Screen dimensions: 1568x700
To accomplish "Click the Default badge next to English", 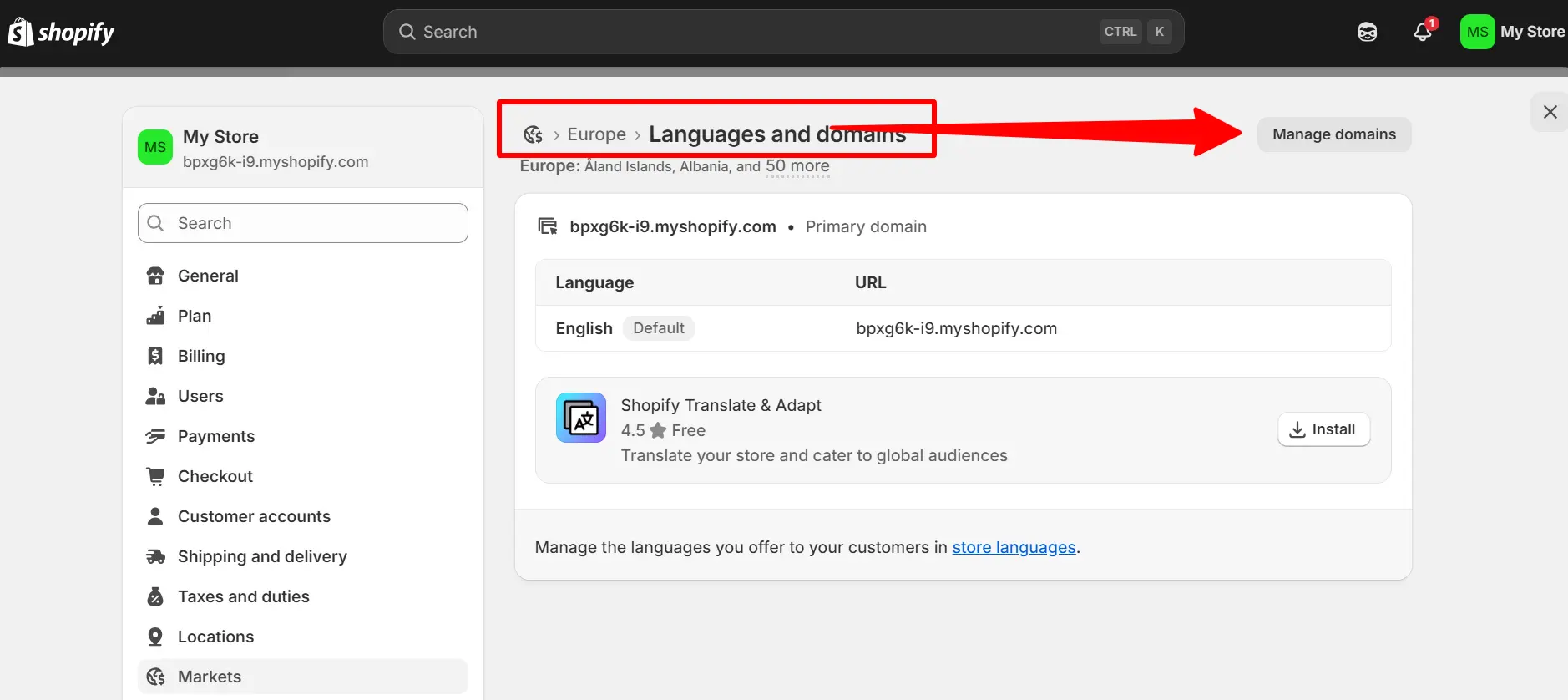I will pyautogui.click(x=659, y=328).
